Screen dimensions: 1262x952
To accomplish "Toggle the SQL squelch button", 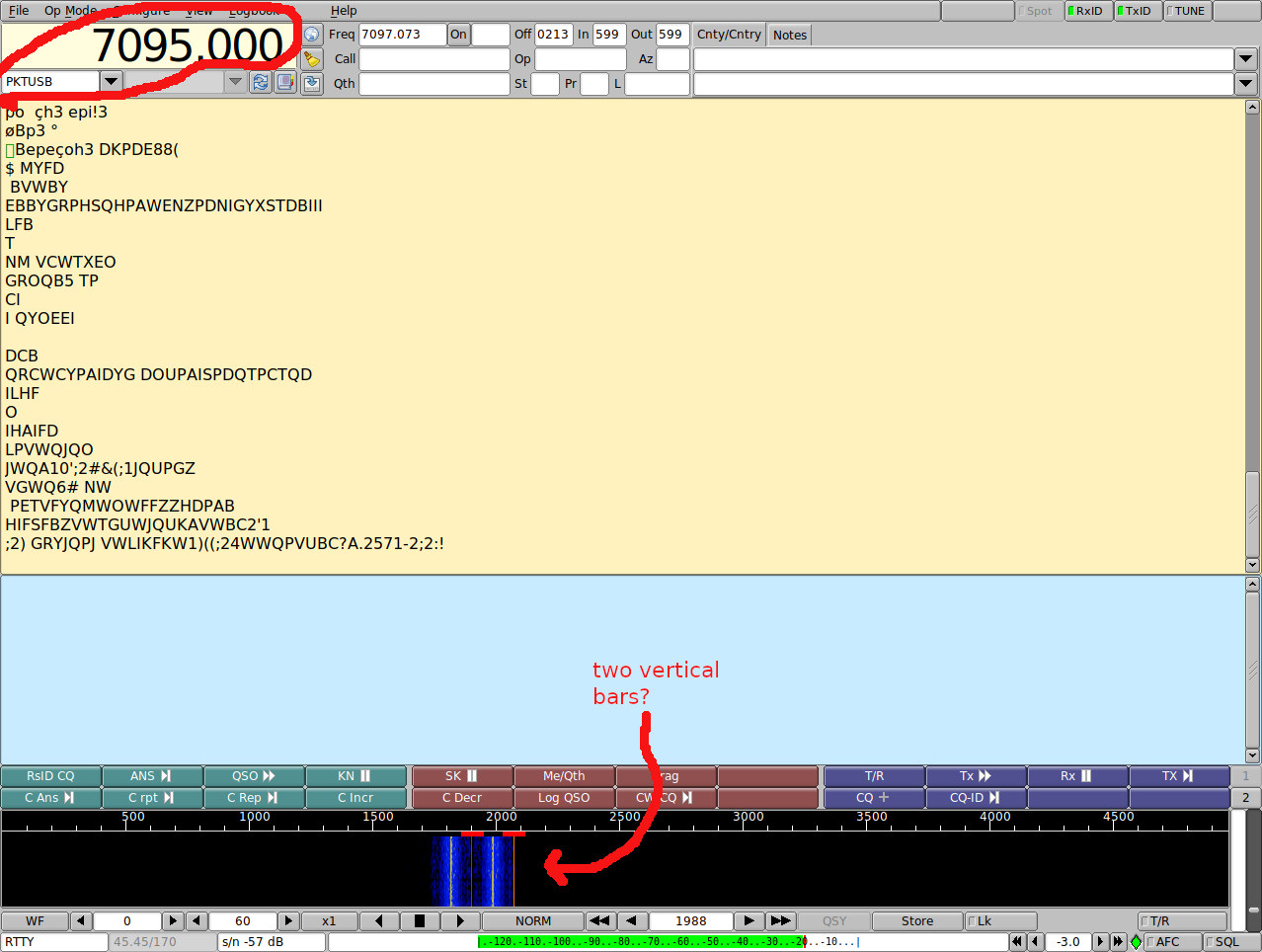I will click(x=1230, y=942).
